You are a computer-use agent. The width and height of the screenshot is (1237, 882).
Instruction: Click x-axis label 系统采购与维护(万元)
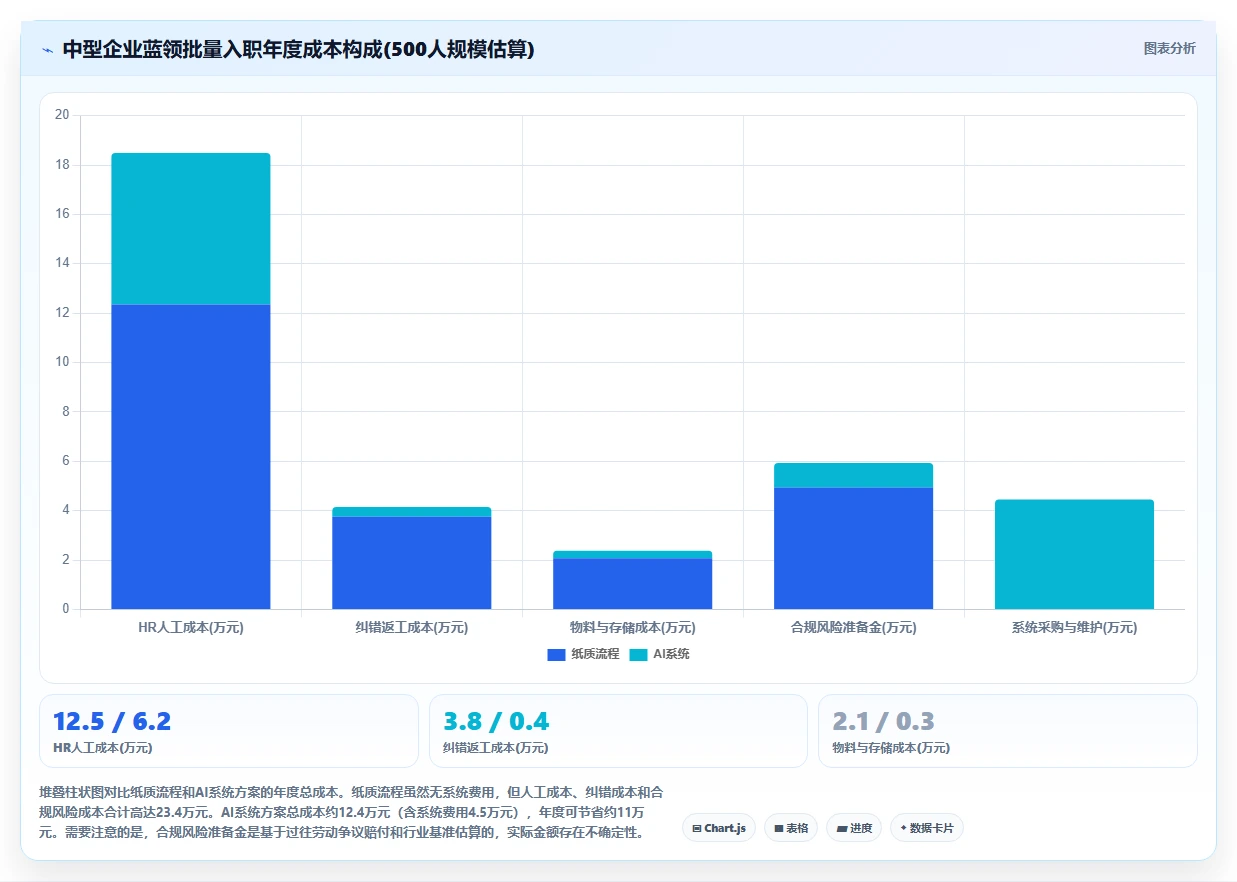pos(1075,628)
